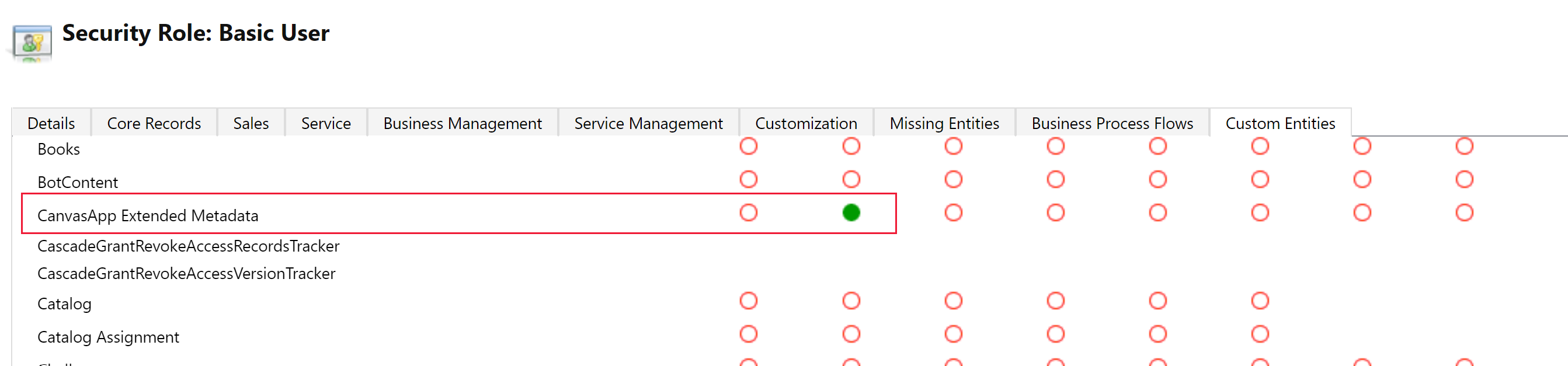Switch to the Missing Entities tab
This screenshot has height=366, width=1568.
click(x=944, y=123)
